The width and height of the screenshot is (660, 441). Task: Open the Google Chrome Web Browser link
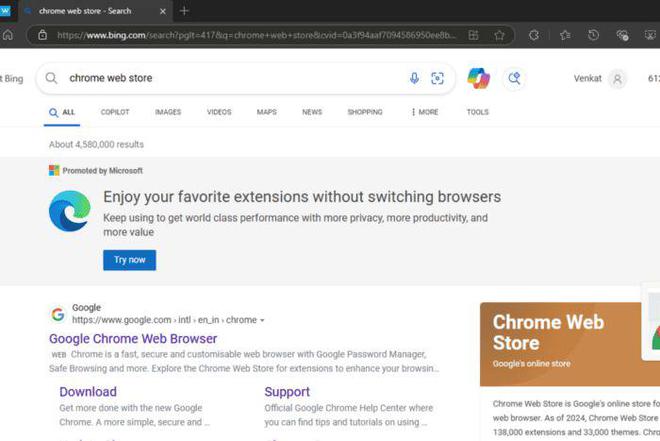pos(133,338)
